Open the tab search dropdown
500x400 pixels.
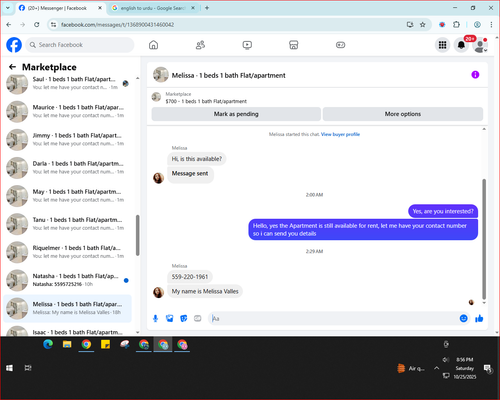pyautogui.click(x=8, y=8)
